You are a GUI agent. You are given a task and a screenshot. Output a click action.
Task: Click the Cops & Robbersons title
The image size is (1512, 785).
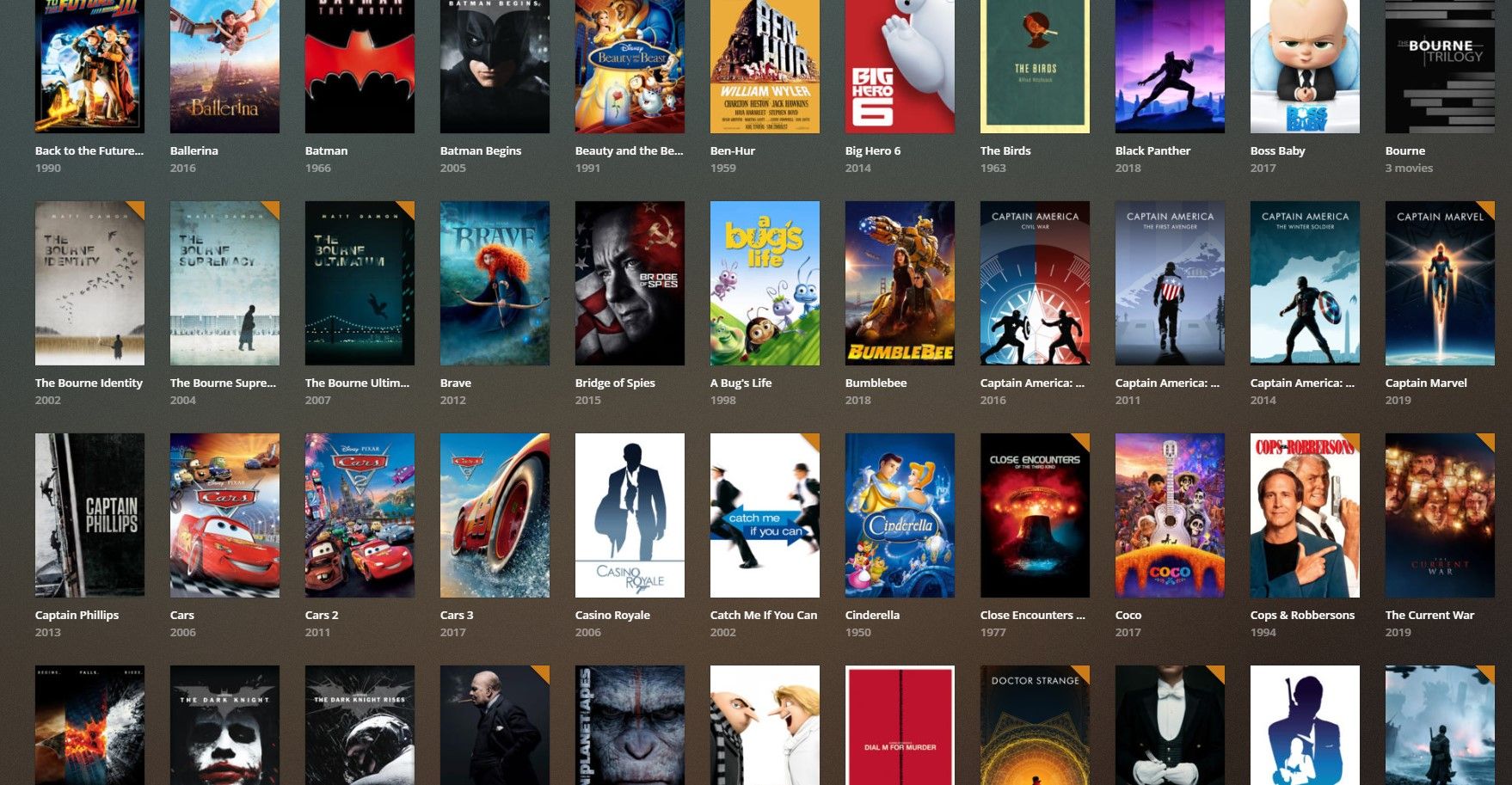[1302, 615]
